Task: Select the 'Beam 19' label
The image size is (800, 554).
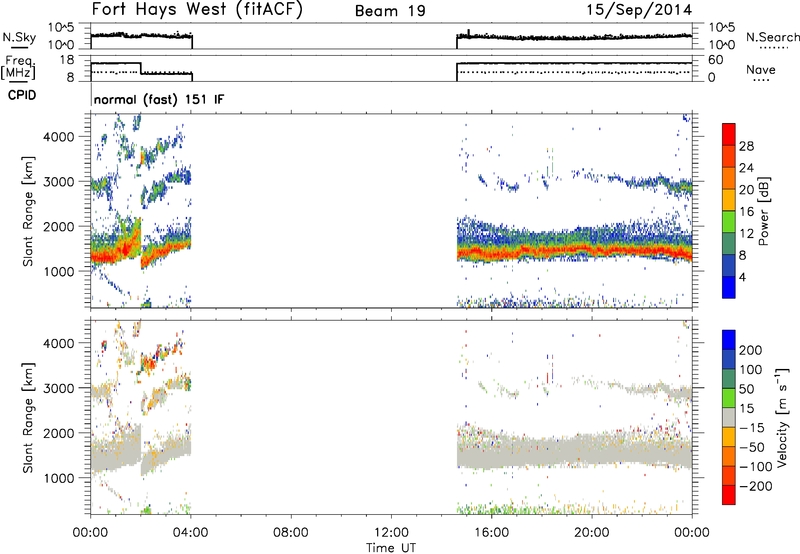Action: [390, 11]
